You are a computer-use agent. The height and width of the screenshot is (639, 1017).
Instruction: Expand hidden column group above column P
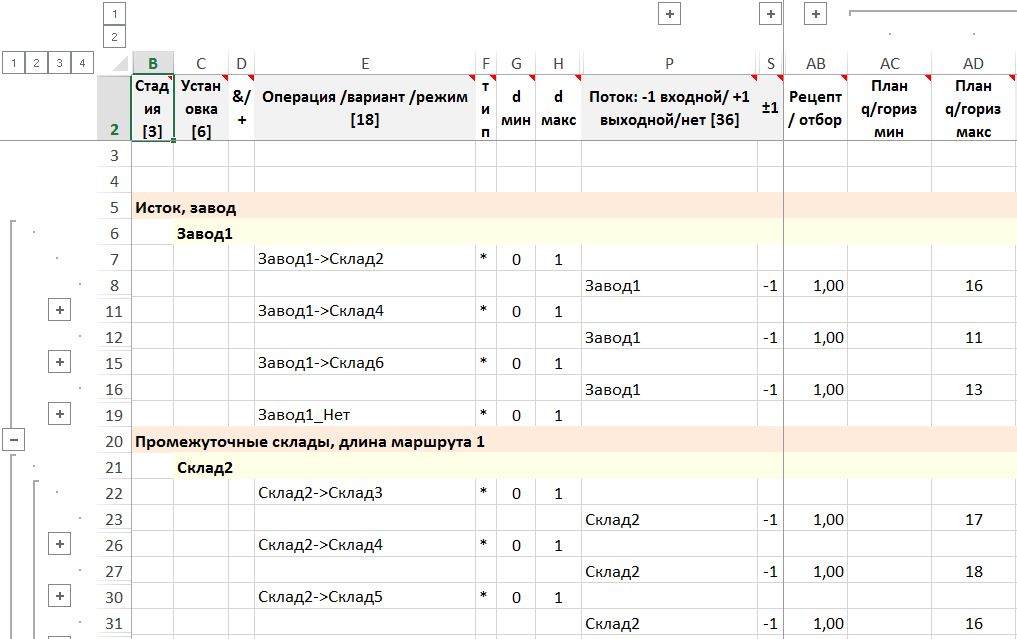tap(669, 14)
